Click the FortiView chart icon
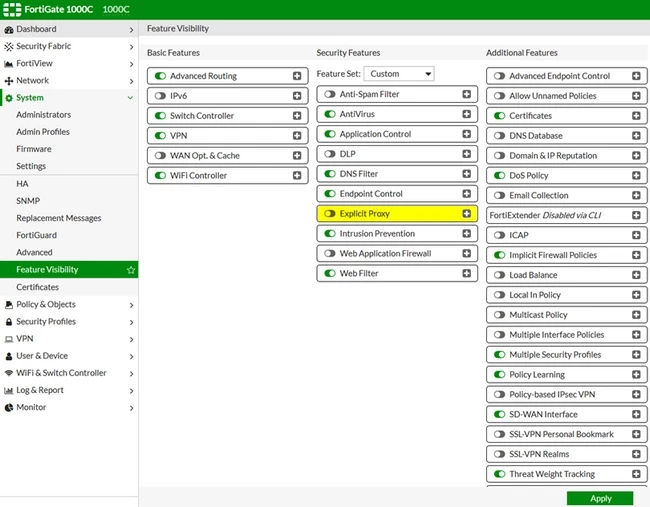The height and width of the screenshot is (507, 650). [8, 64]
